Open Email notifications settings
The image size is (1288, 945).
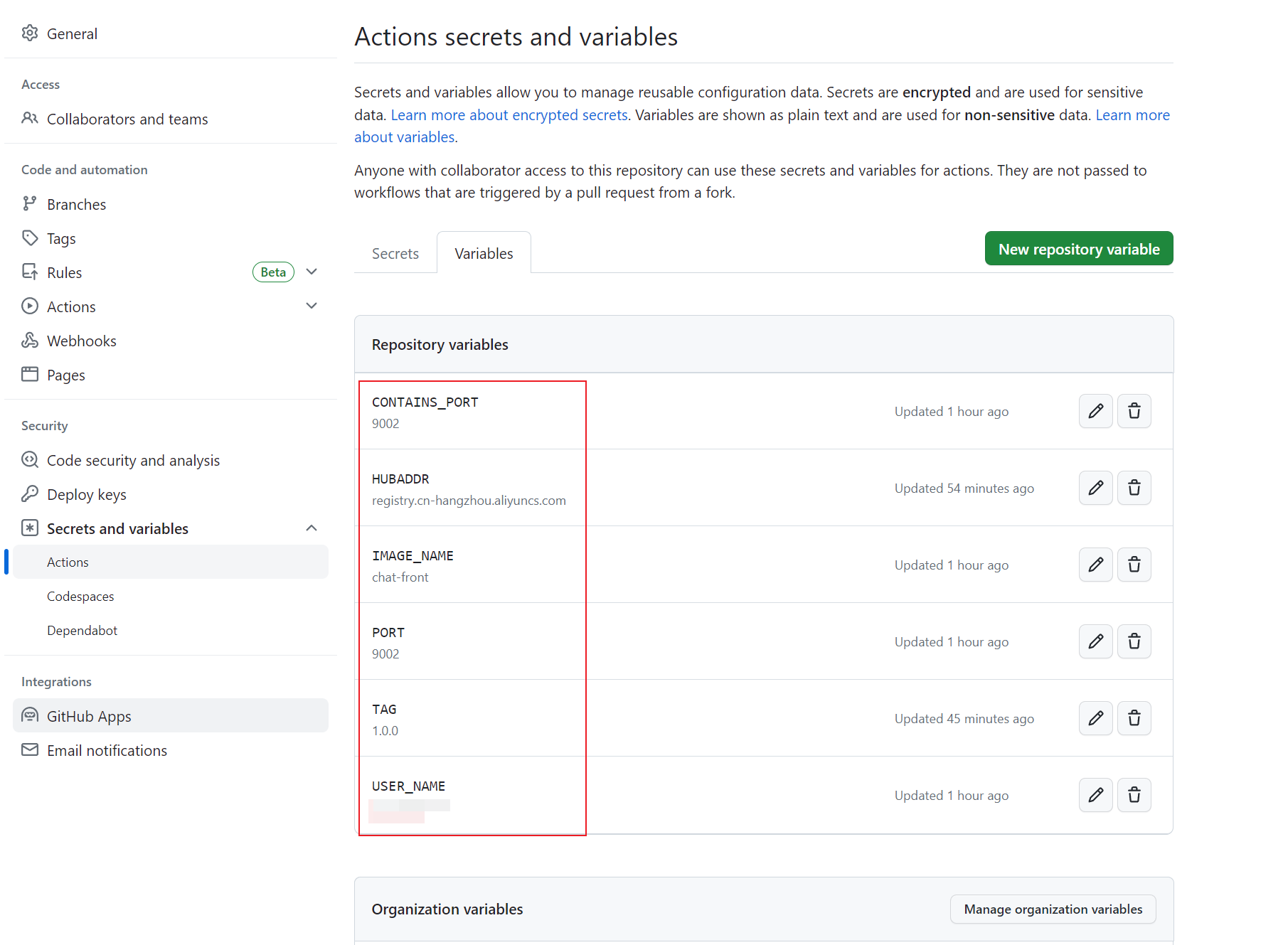[171, 750]
